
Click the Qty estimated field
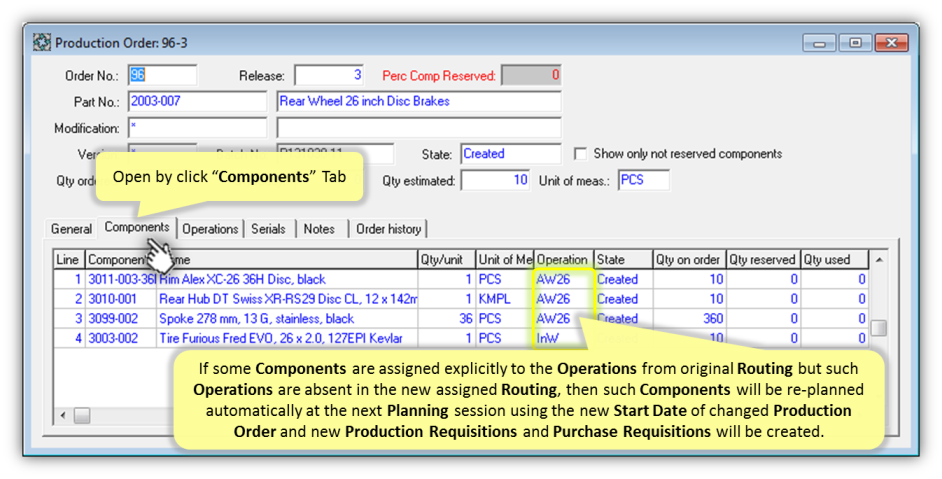pos(495,180)
